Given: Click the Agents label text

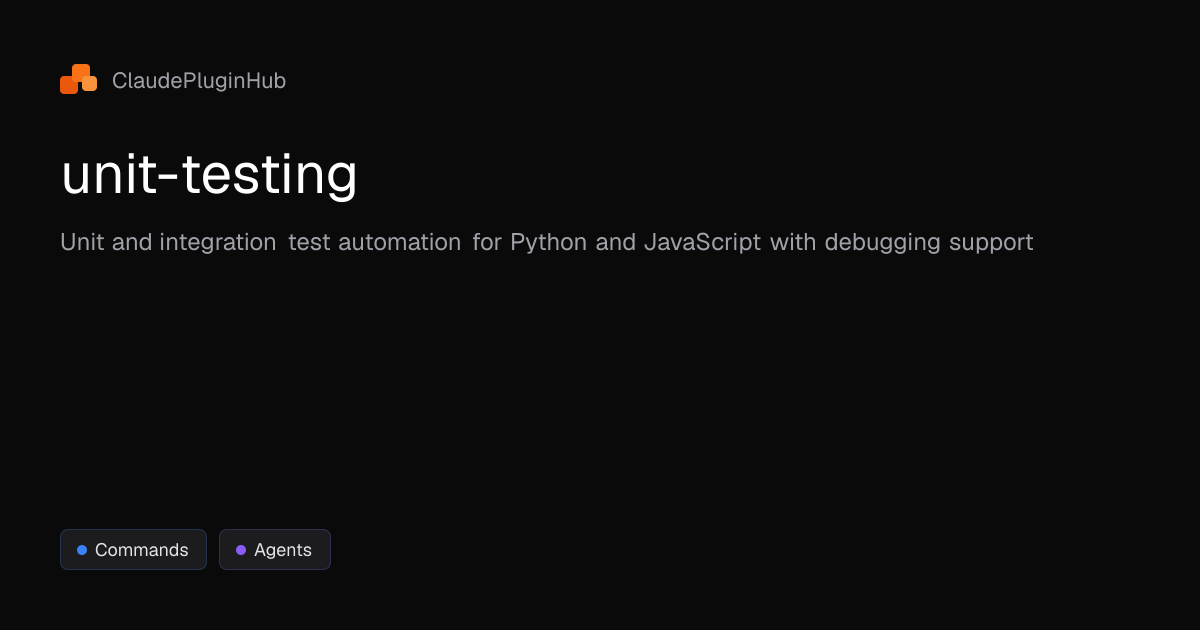Looking at the screenshot, I should point(283,550).
